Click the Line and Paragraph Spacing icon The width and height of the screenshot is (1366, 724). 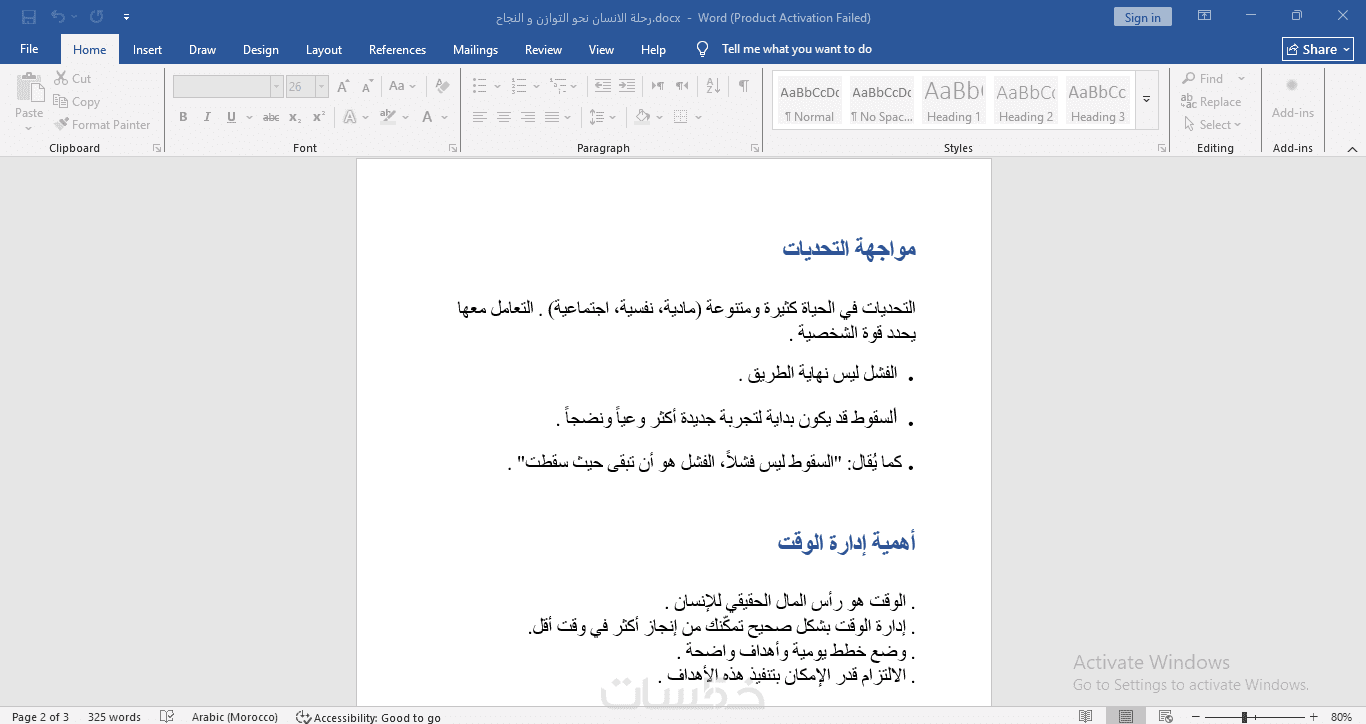(x=598, y=117)
